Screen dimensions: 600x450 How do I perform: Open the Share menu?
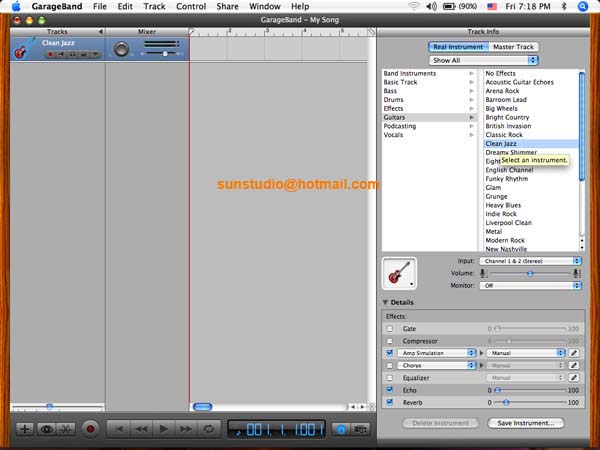[227, 7]
